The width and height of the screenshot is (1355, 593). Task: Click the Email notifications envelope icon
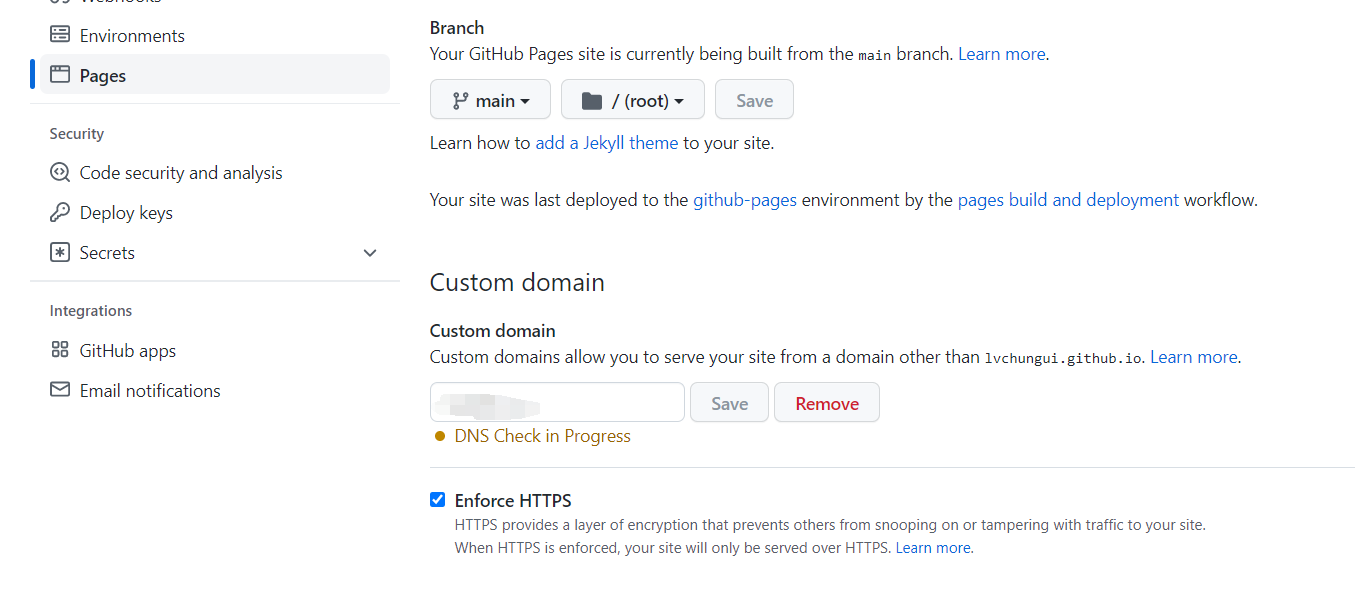click(x=60, y=390)
